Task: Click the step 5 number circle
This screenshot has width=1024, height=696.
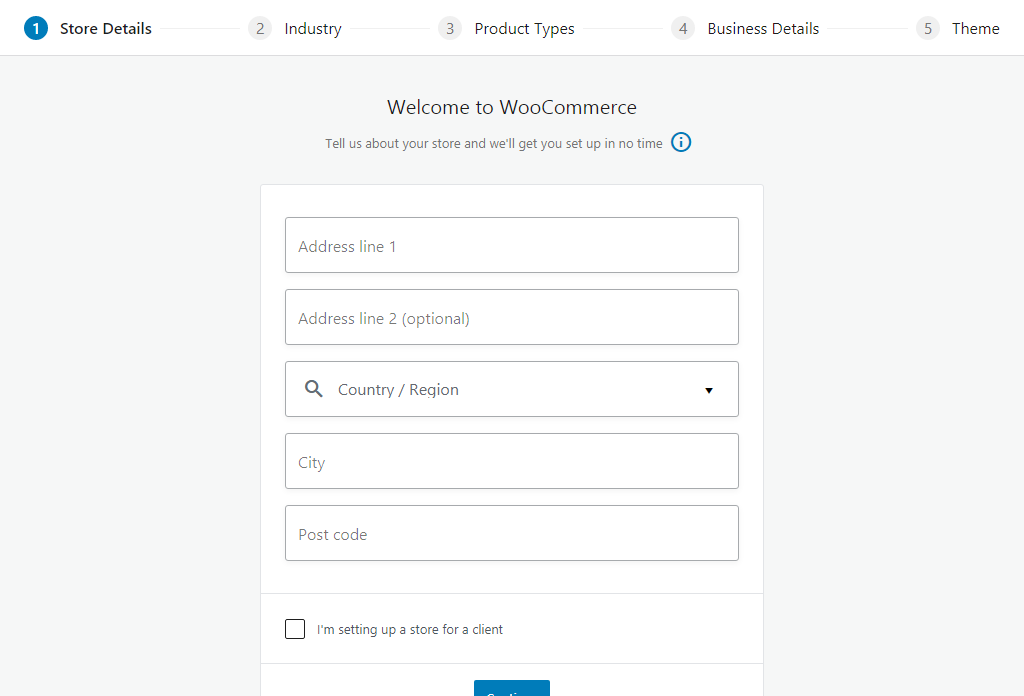Action: pyautogui.click(x=928, y=29)
